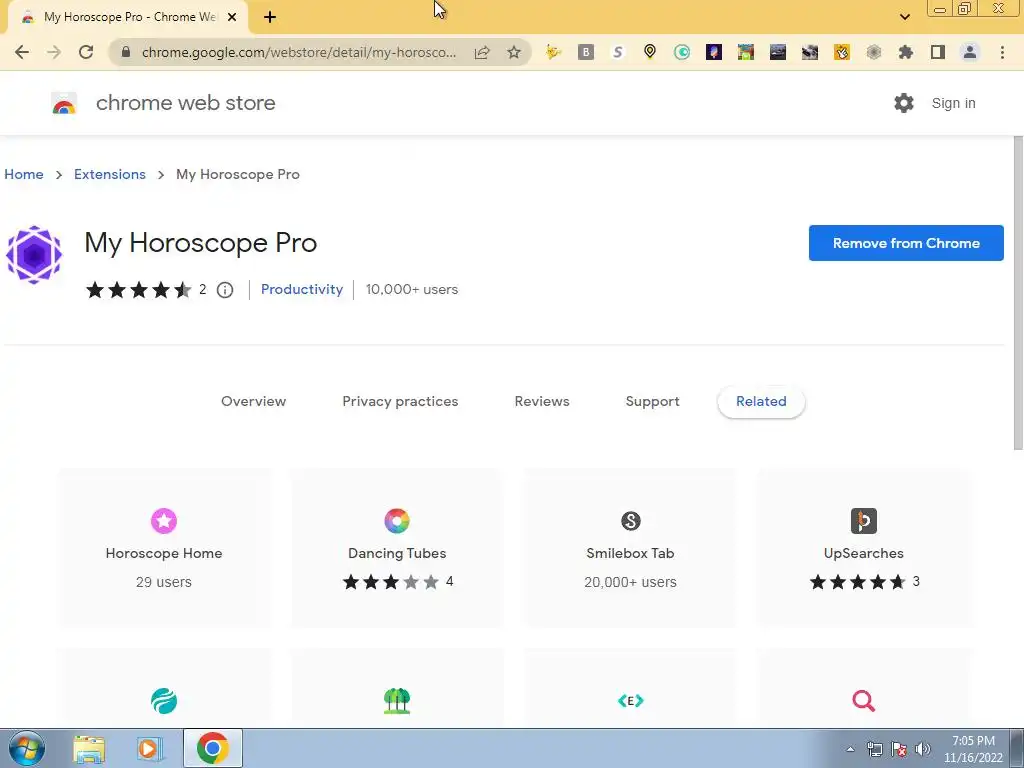Click the My Horoscope Pro heading
The height and width of the screenshot is (768, 1024).
(200, 243)
